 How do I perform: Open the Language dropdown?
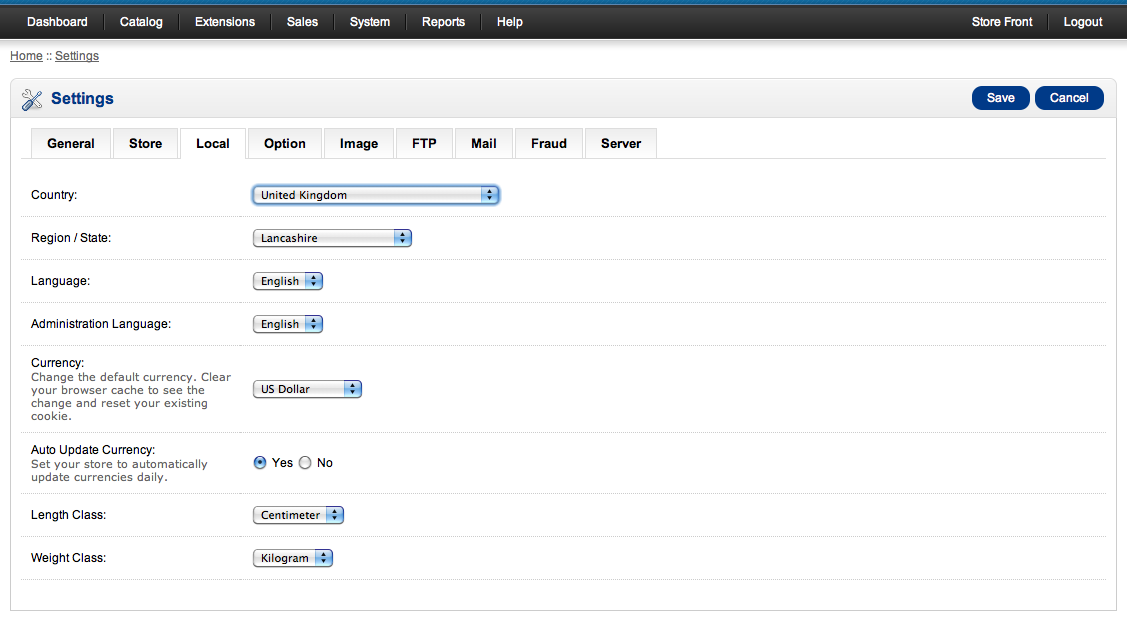pos(287,280)
